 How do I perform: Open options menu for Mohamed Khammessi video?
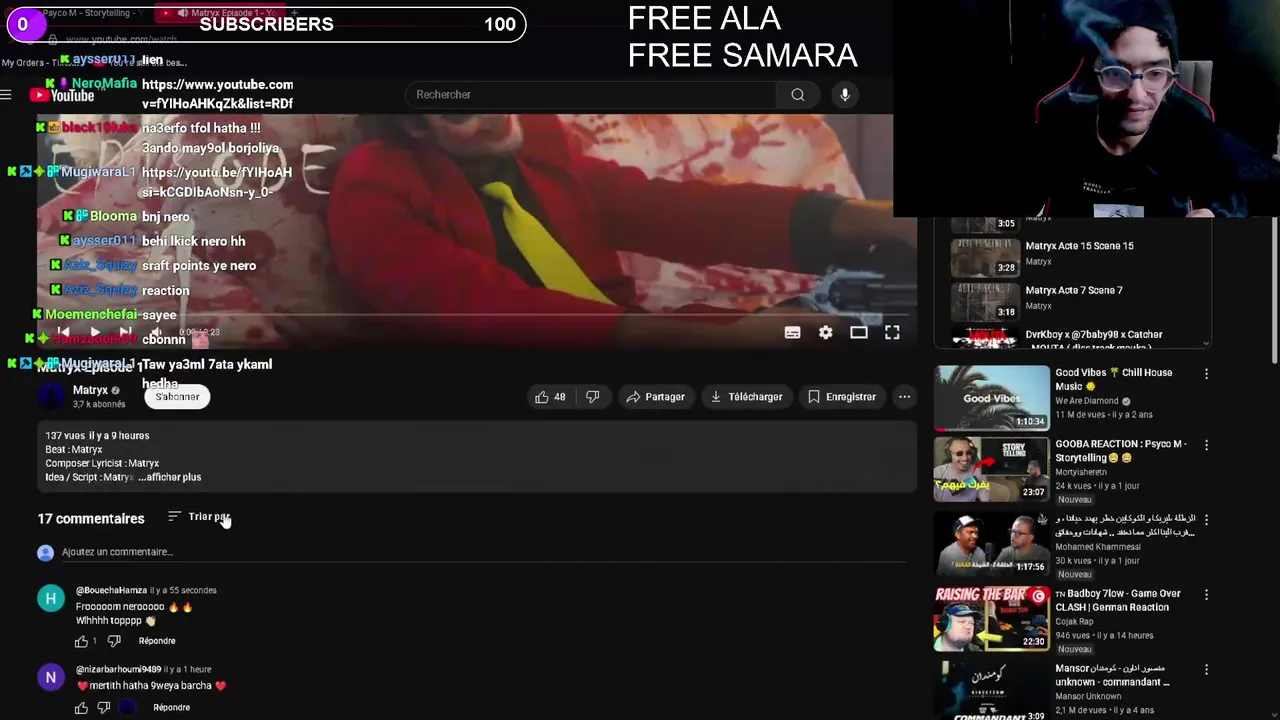(1206, 520)
